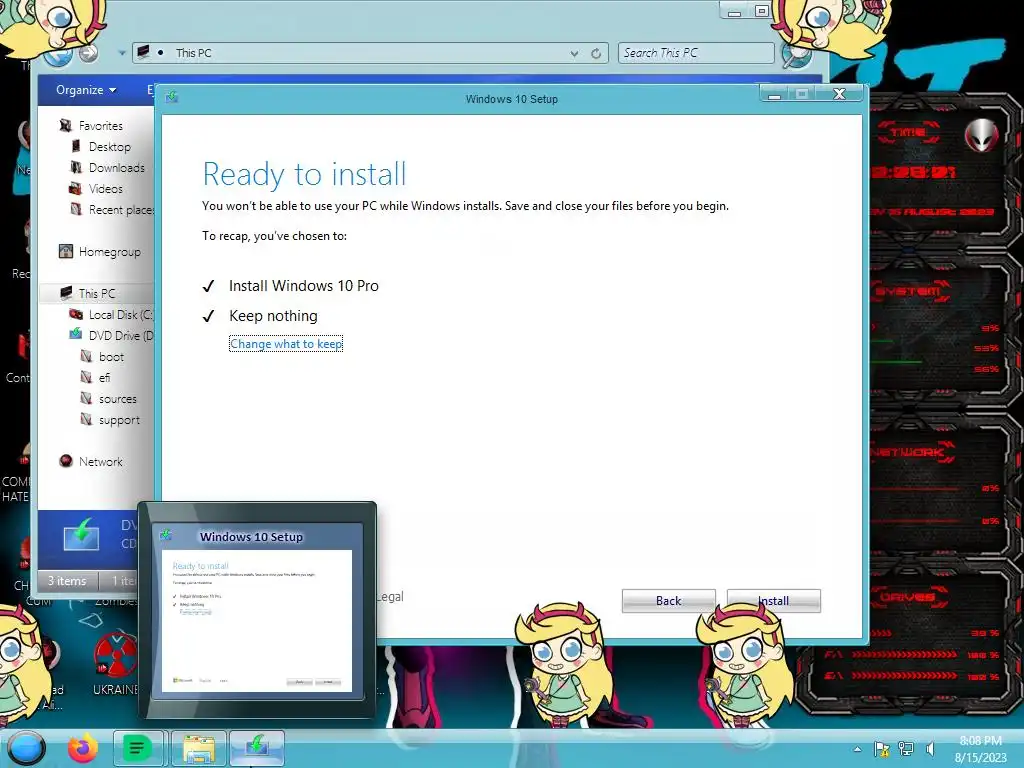Open the boot folder in the tree
Screen dimensions: 1024x768
pos(111,357)
